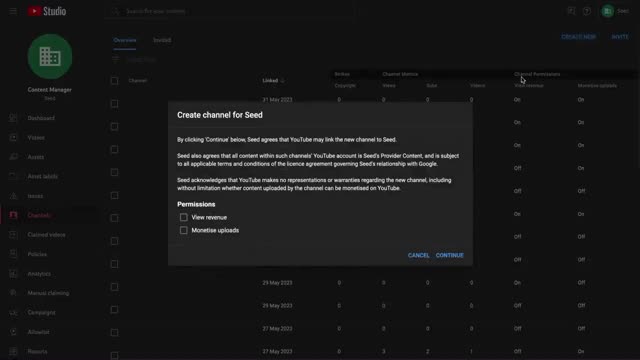Switch to the Overview tab
640x360 pixels.
(125, 40)
